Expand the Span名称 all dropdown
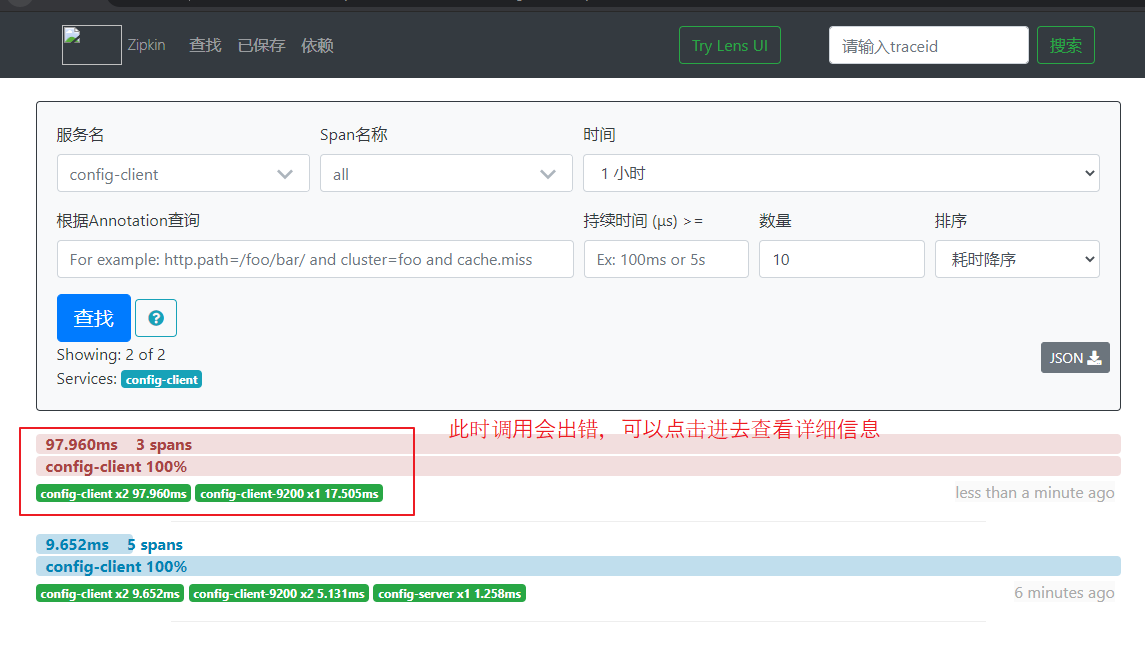The height and width of the screenshot is (653, 1145). click(x=446, y=174)
